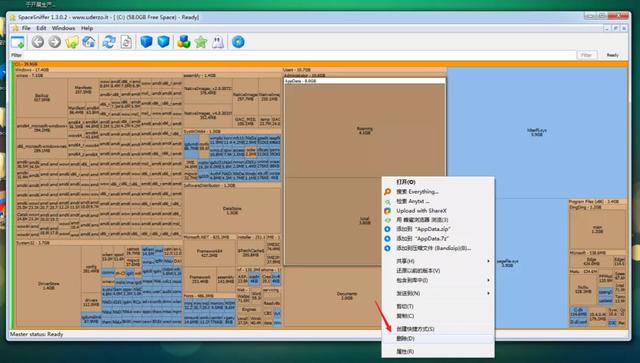Toggle unknown space with ghost icon
This screenshot has height=363, width=640.
(218, 42)
